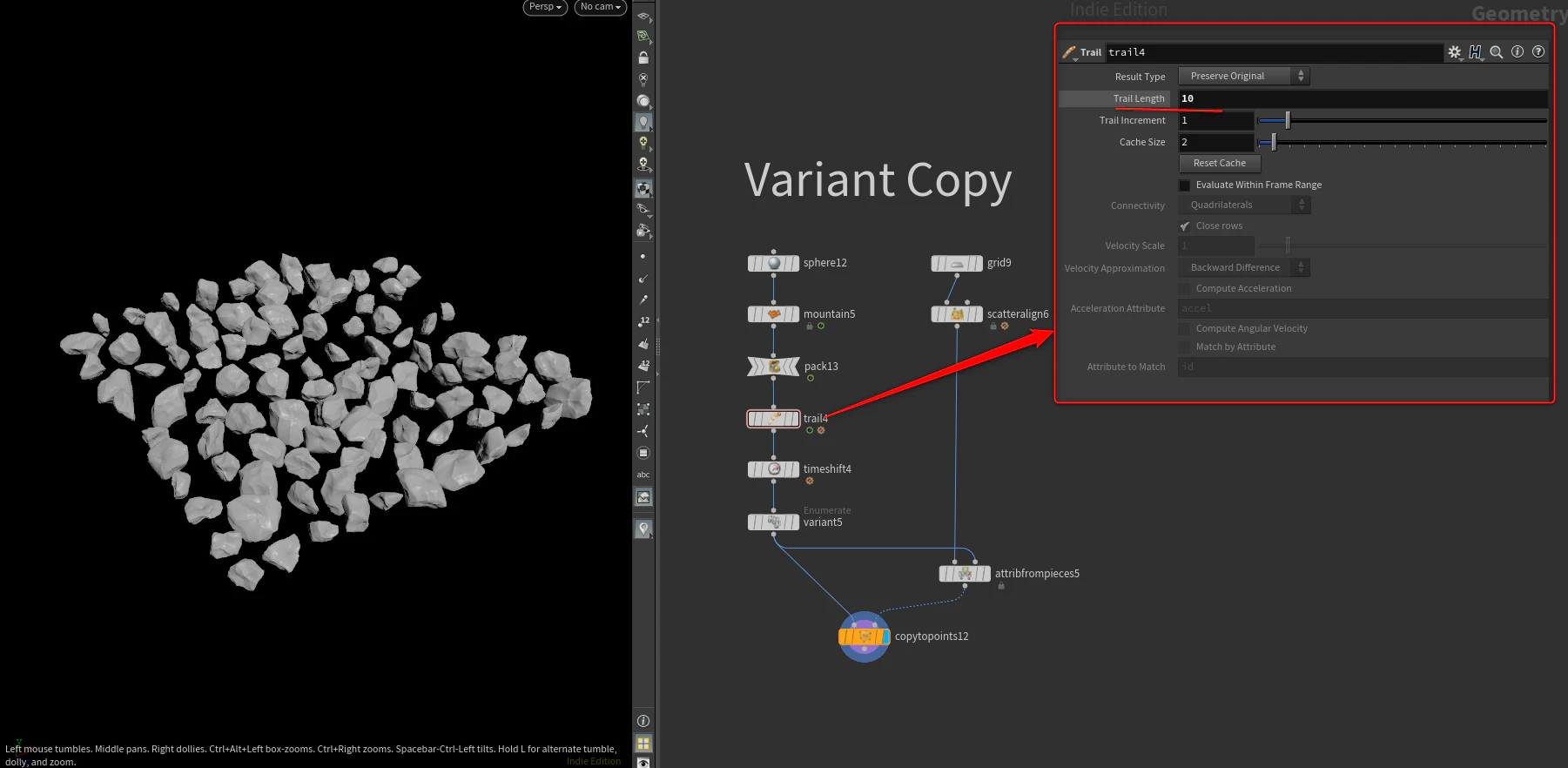Screen dimensions: 1568x768
Task: Select the timeshift4 node
Action: [x=773, y=469]
